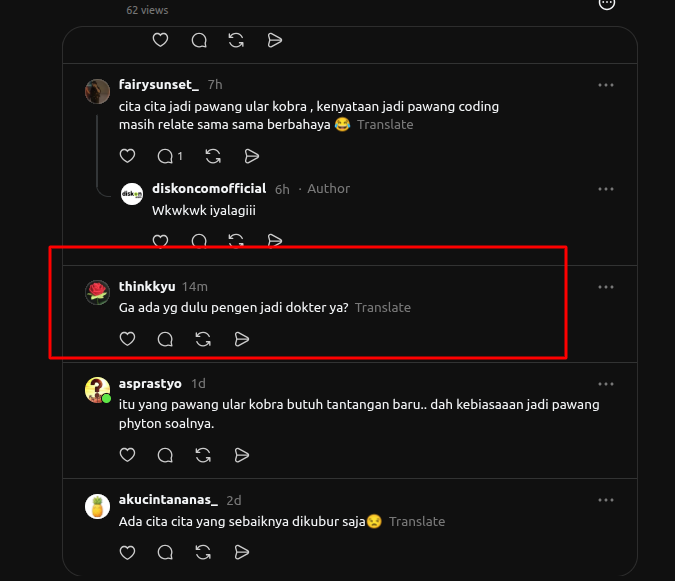Open diskoncomofficial's profile name link

(x=209, y=189)
